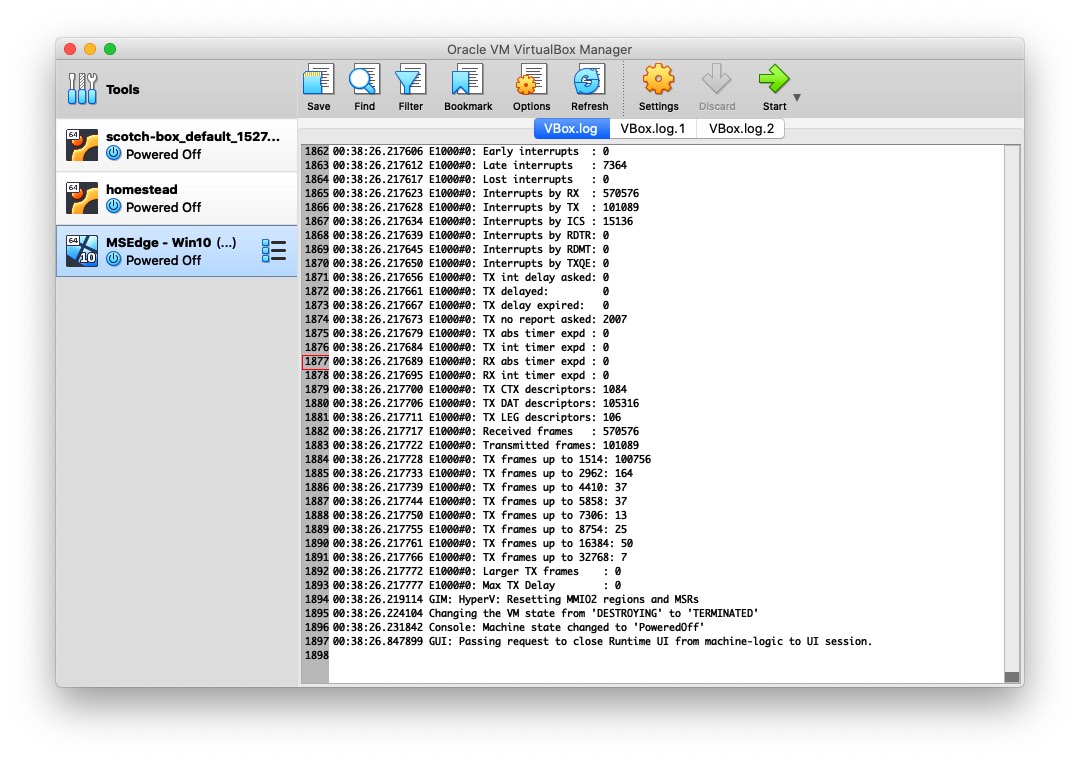Click MSEdge Powered Off status icon
The image size is (1080, 761).
coord(114,260)
